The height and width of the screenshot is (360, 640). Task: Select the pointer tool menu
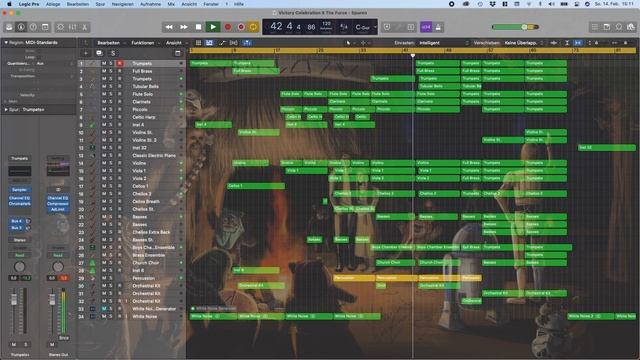click(x=349, y=42)
